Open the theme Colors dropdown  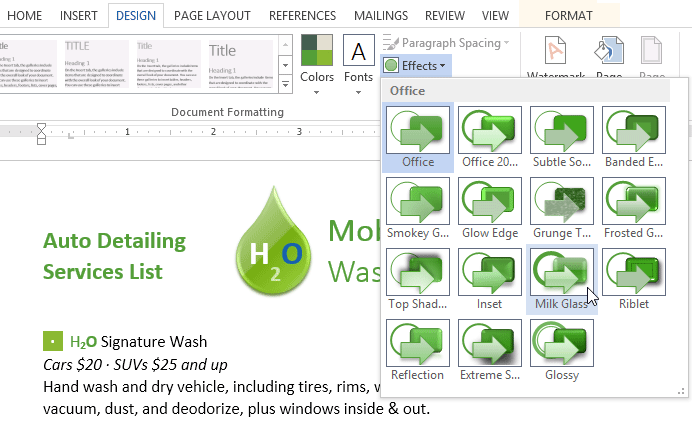(x=316, y=65)
